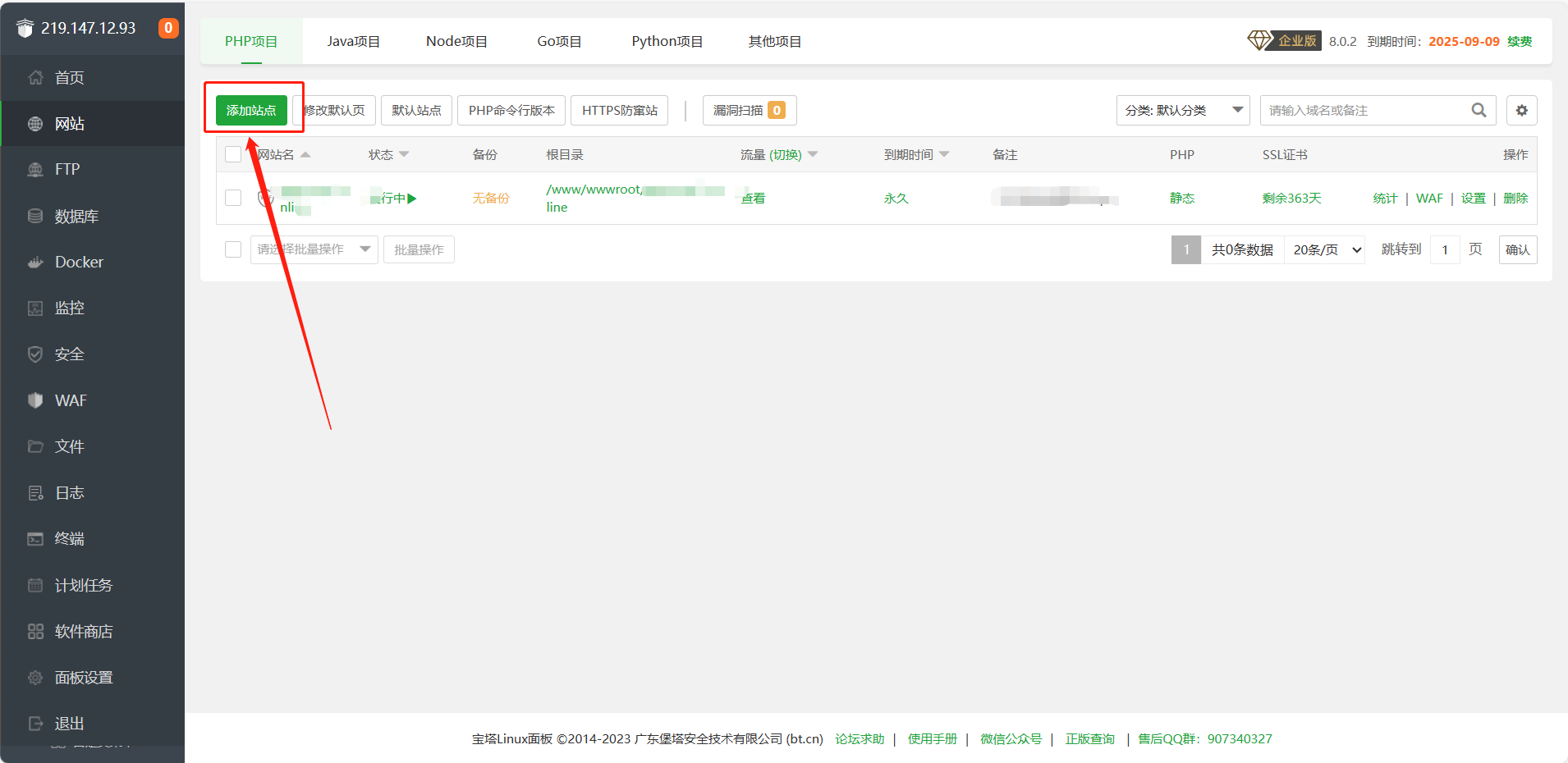Click the App Store (软件商店) grid icon
The height and width of the screenshot is (763, 1568).
[x=35, y=632]
